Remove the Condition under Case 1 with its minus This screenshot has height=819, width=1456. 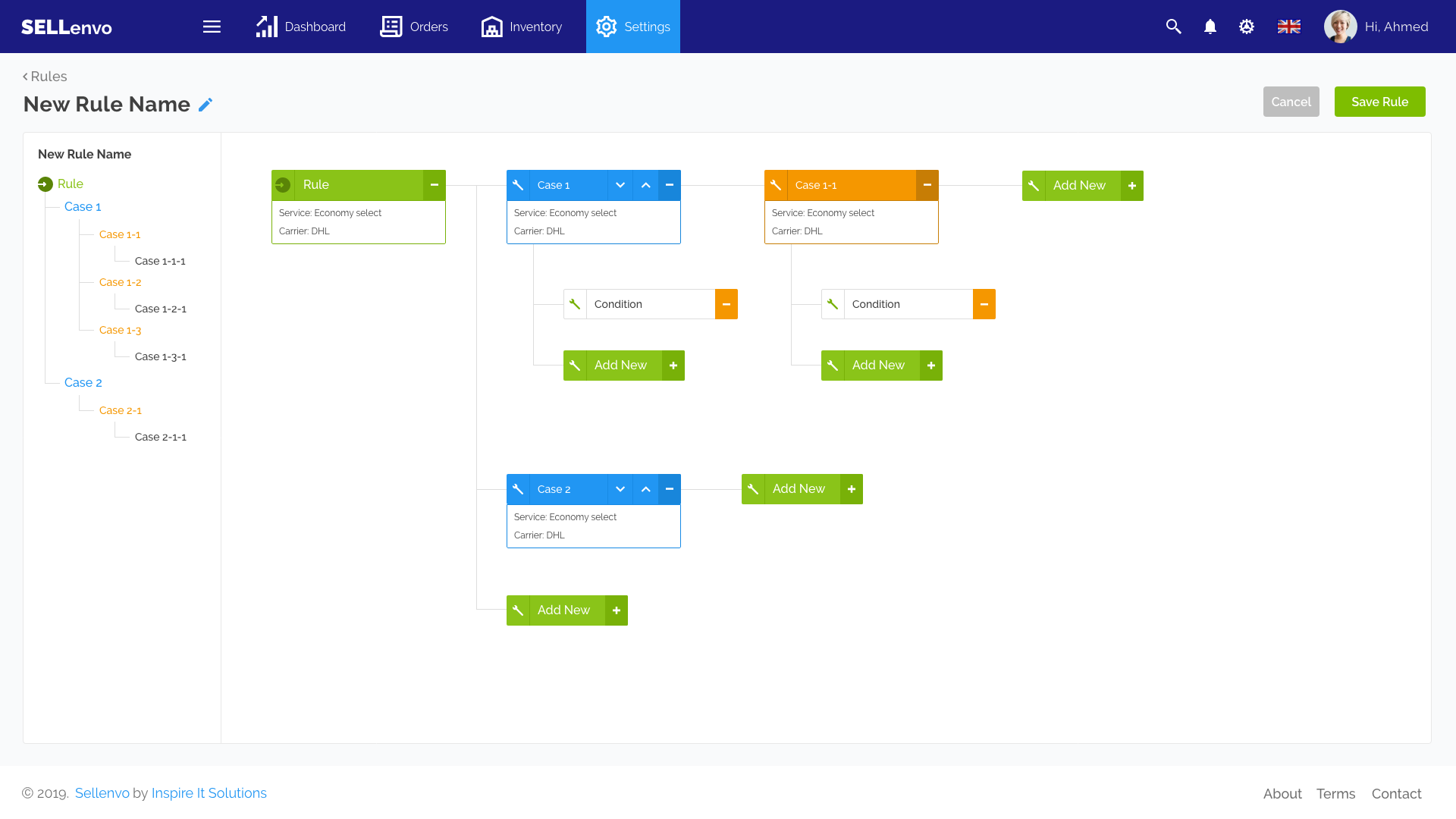(x=726, y=304)
